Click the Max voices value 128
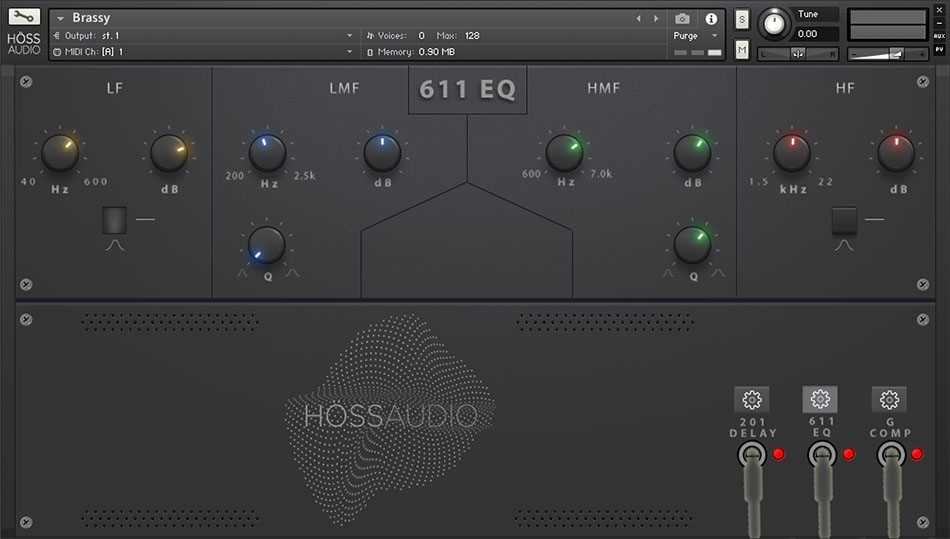Image resolution: width=950 pixels, height=539 pixels. 472,36
